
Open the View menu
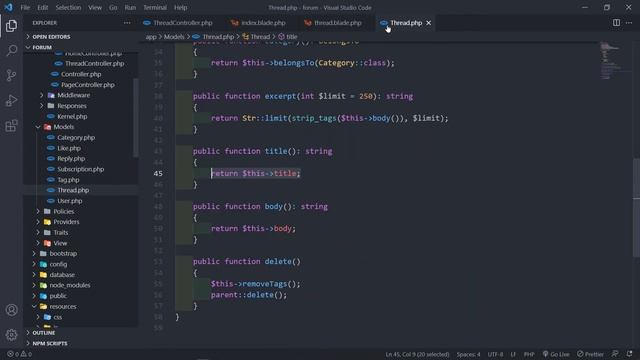[x=95, y=7]
